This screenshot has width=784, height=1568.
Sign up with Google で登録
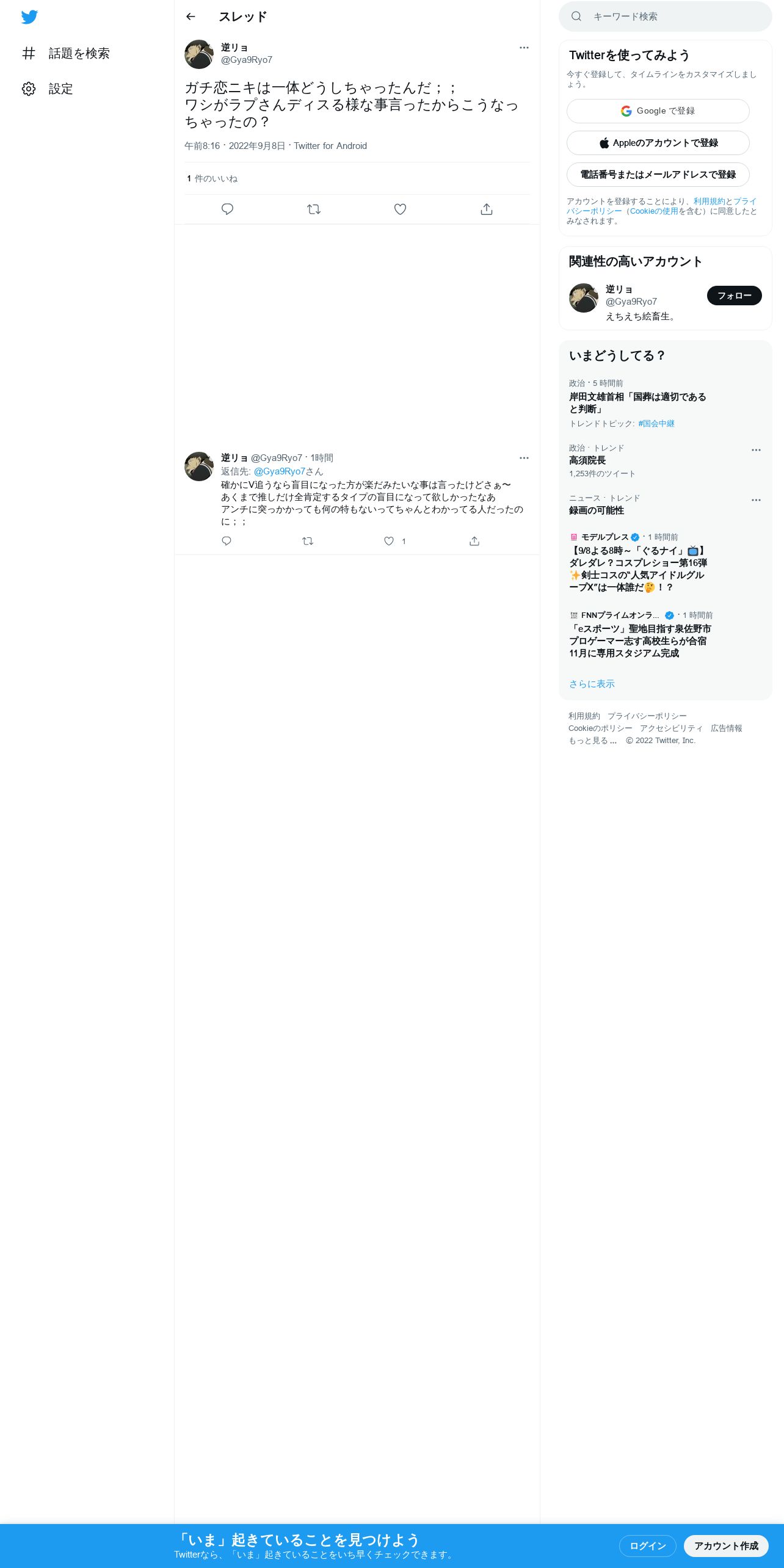(x=658, y=111)
